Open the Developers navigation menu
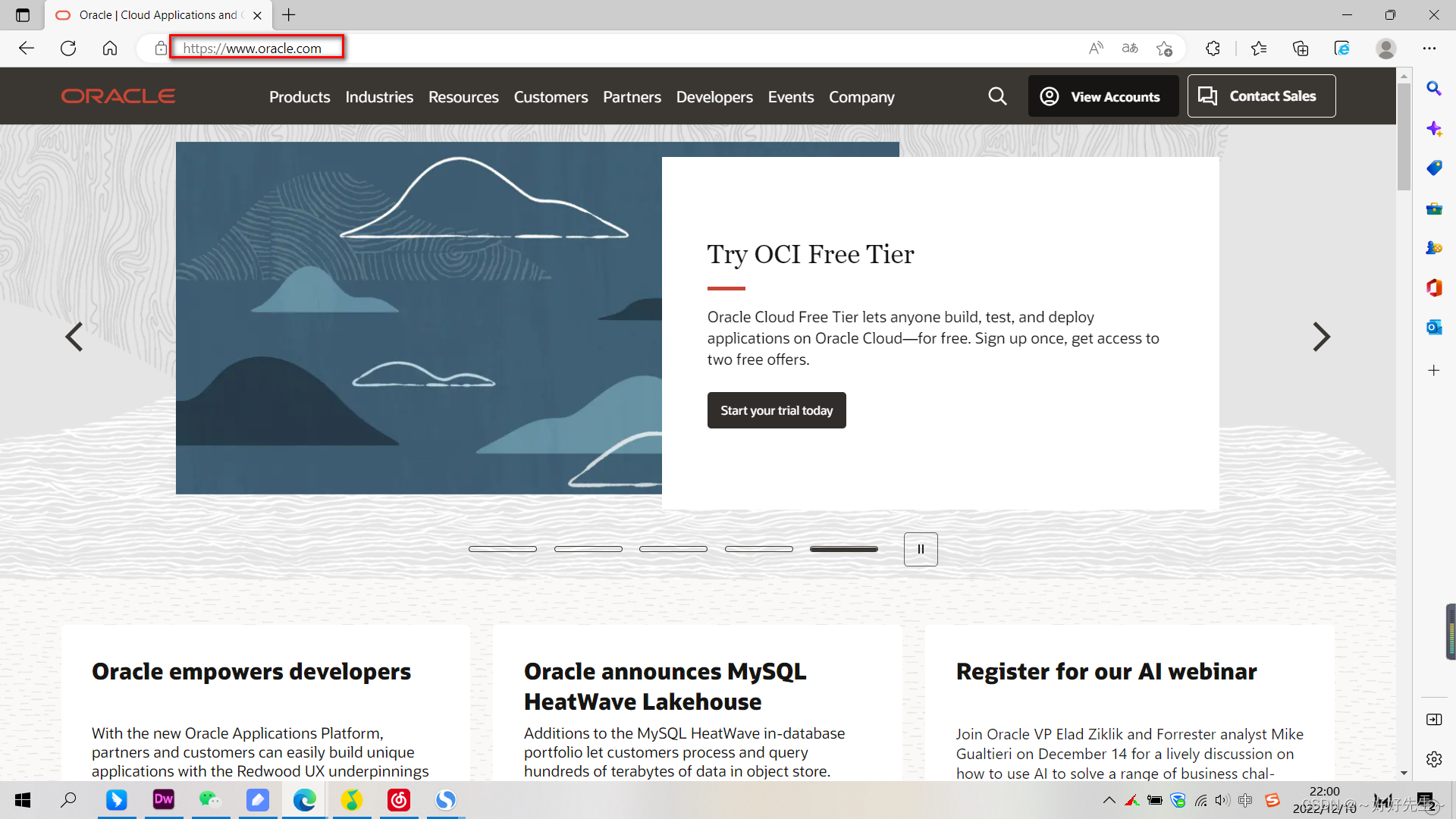Screen dimensions: 1456x819 click(x=714, y=97)
